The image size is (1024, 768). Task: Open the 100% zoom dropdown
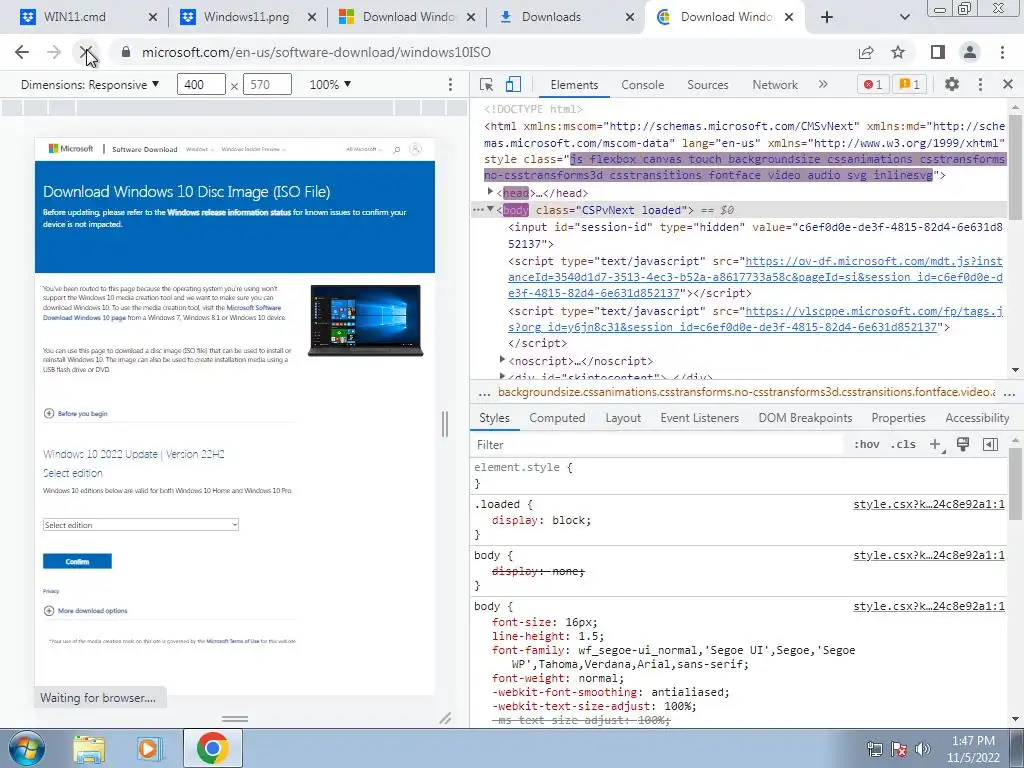(x=330, y=85)
